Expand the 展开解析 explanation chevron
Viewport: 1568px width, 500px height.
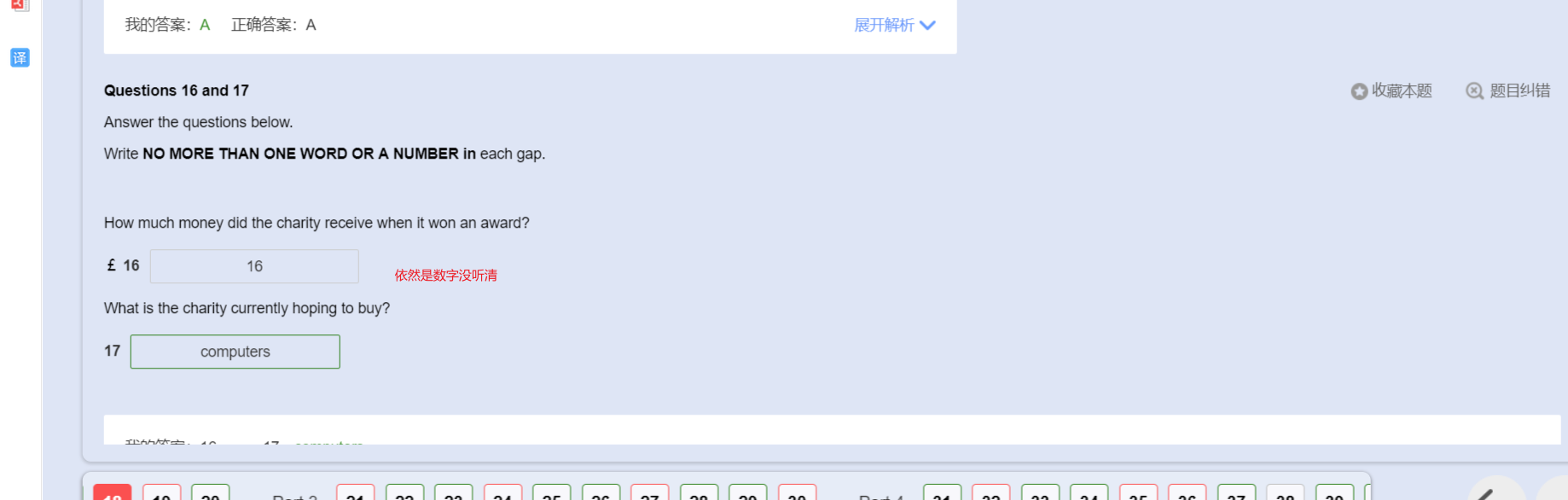928,26
